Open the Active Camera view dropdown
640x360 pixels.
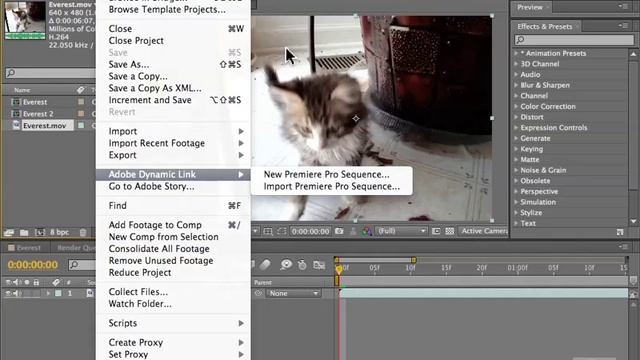(x=484, y=231)
